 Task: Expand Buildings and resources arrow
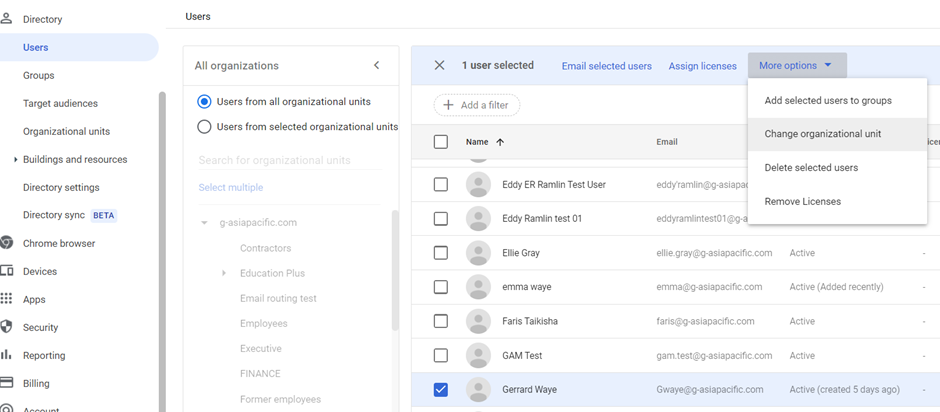tap(15, 160)
